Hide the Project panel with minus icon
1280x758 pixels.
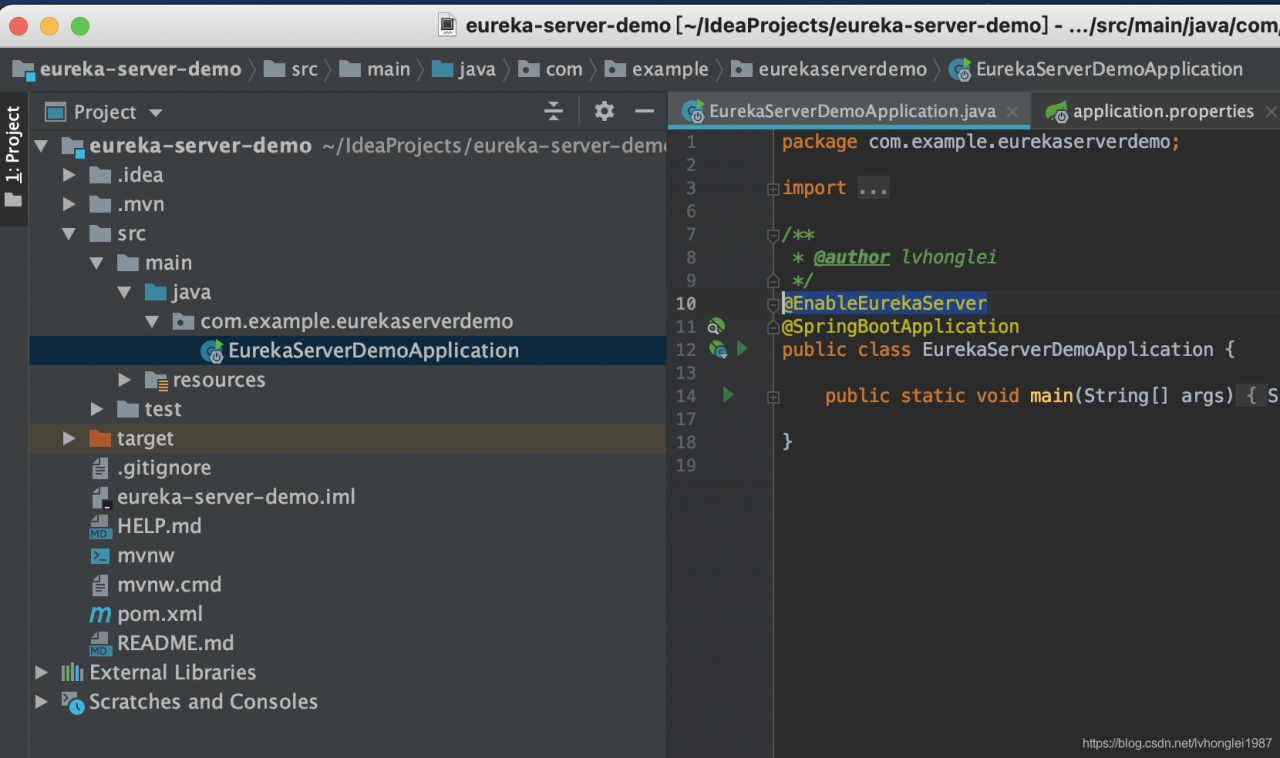[645, 111]
